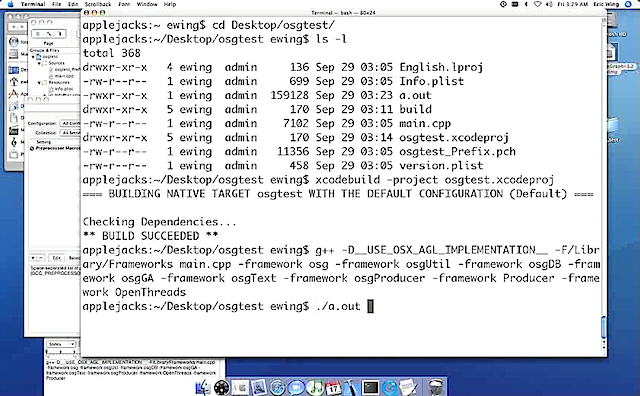This screenshot has height=396, width=640.
Task: Click version.plist in the ls listing
Action: (x=441, y=166)
